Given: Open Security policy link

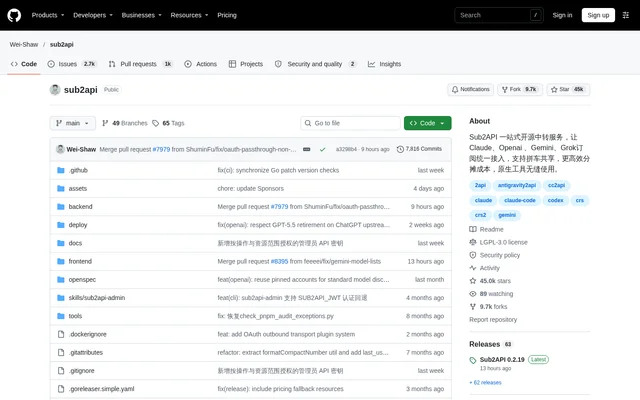Looking at the screenshot, I should (495, 255).
